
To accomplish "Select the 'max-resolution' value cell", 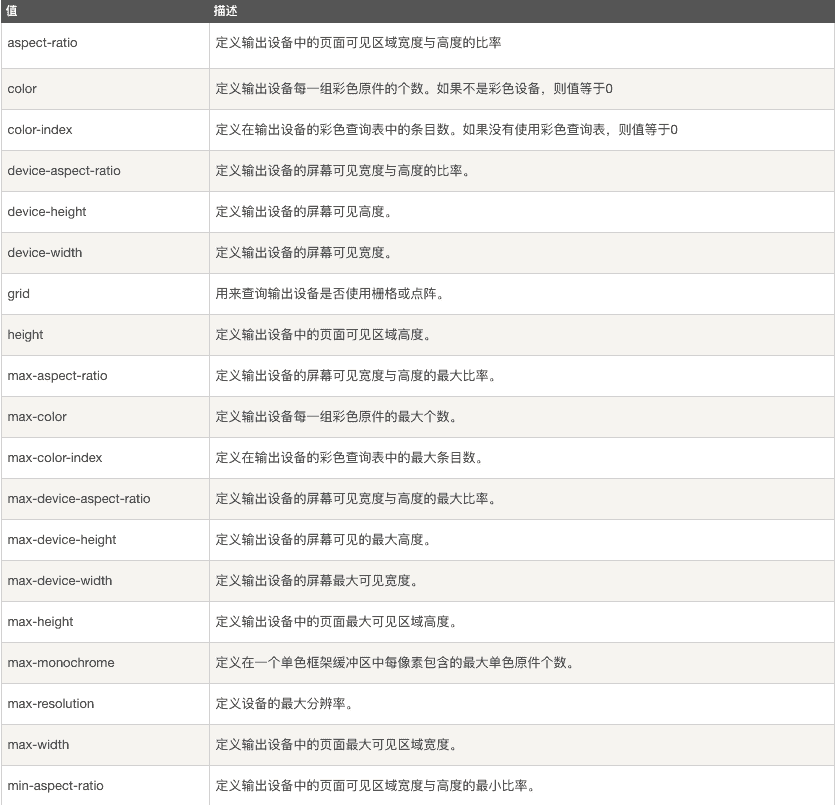I will [105, 704].
